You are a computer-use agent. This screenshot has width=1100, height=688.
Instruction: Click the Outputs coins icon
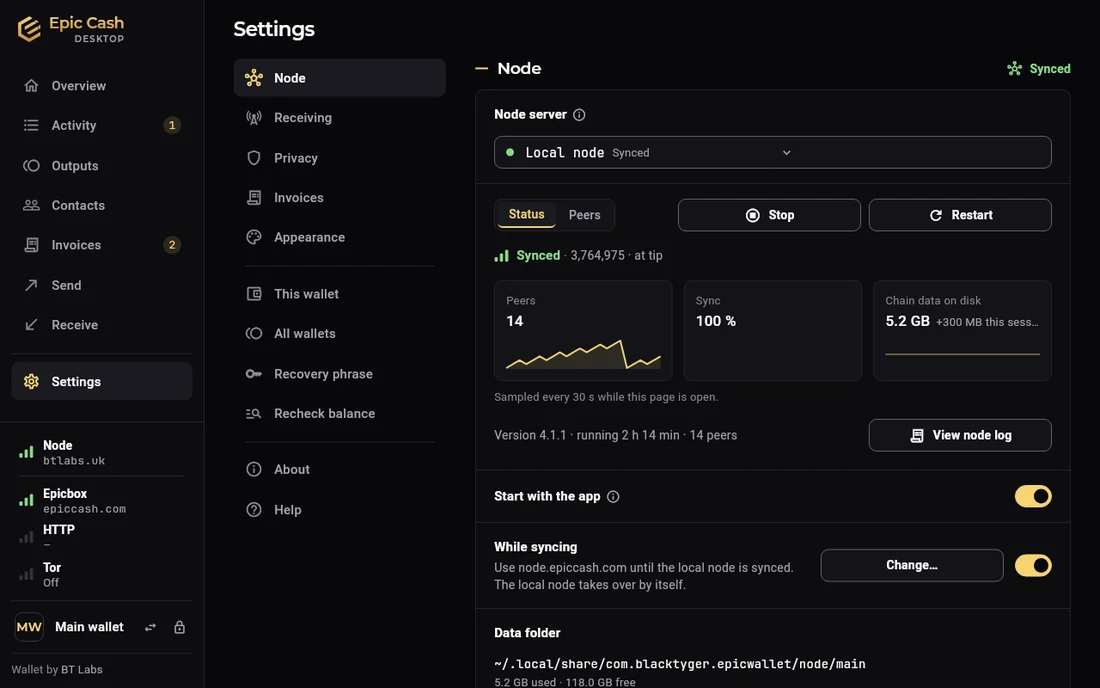pyautogui.click(x=31, y=166)
